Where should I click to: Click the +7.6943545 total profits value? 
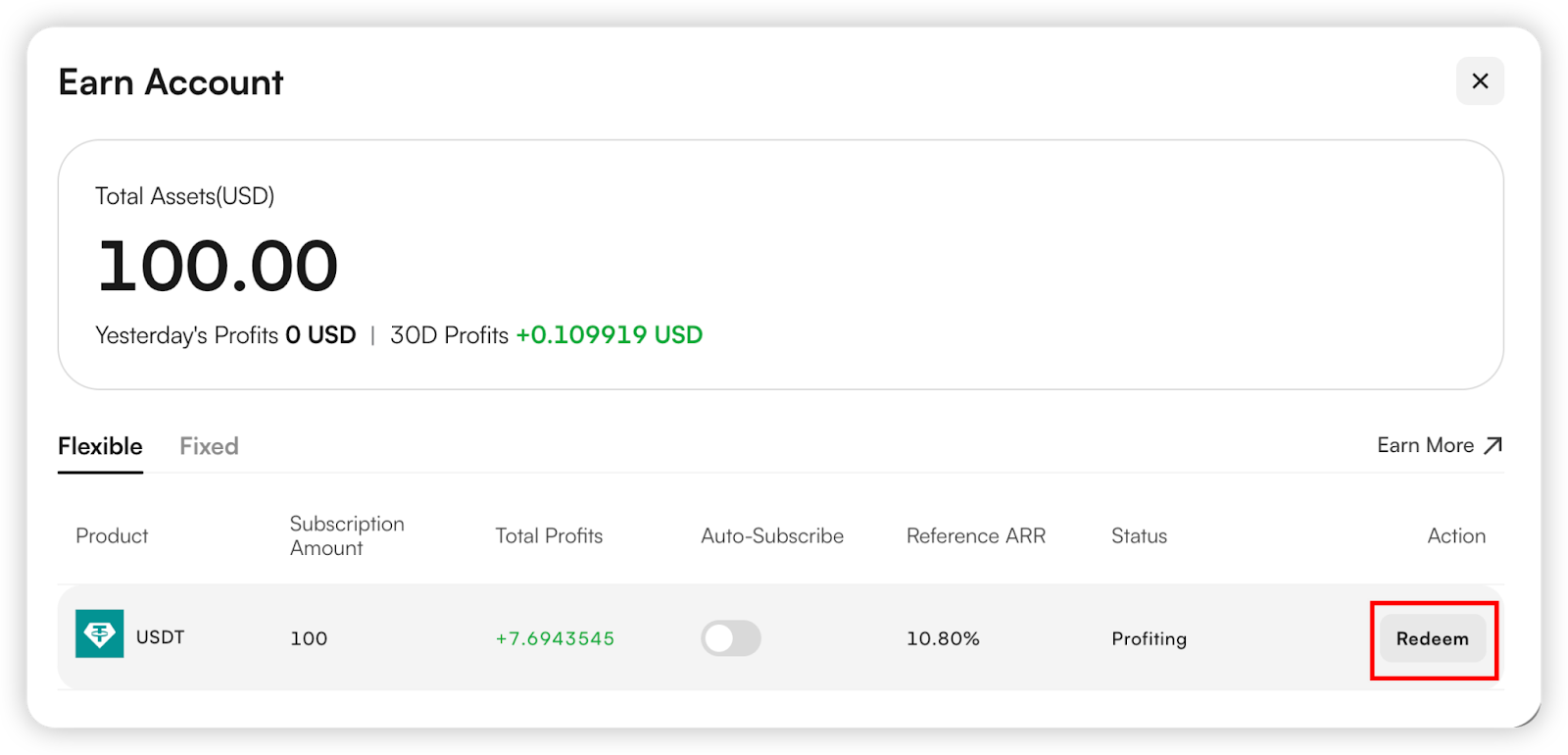point(555,638)
